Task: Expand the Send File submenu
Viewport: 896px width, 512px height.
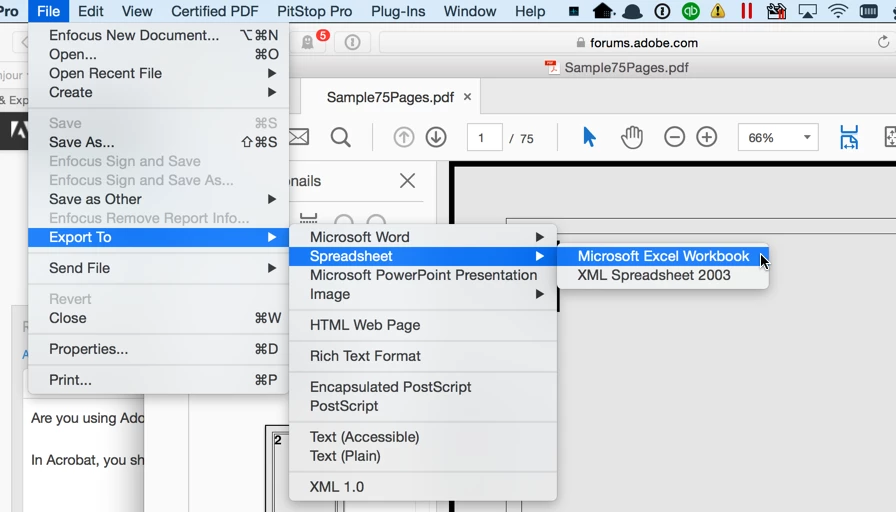Action: coord(158,268)
